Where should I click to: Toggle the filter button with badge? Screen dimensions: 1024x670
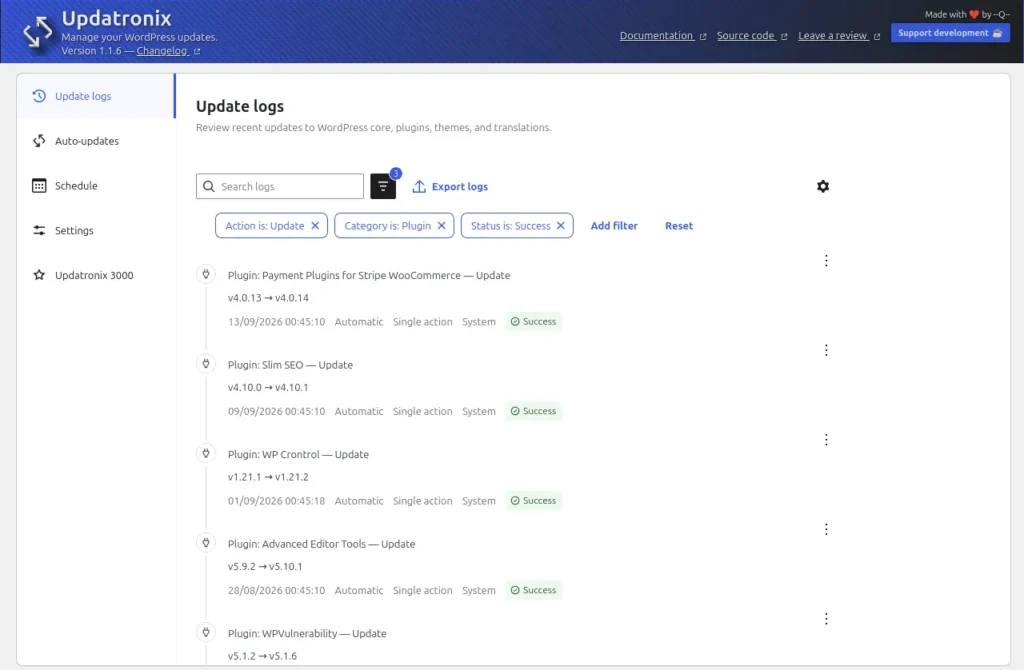[x=383, y=186]
